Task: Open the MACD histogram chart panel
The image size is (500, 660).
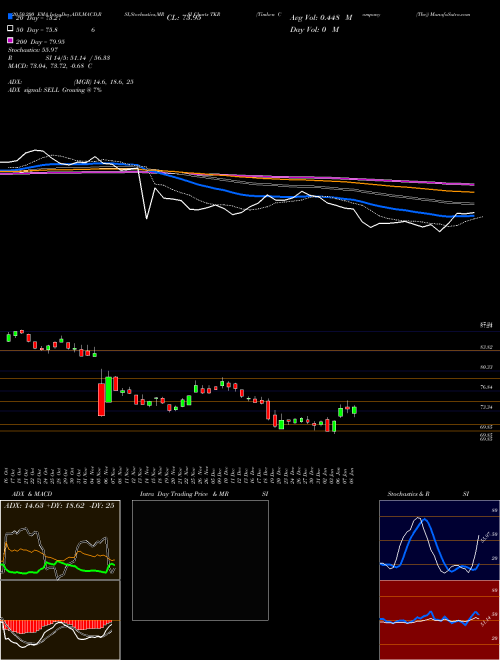Action: 60,620
